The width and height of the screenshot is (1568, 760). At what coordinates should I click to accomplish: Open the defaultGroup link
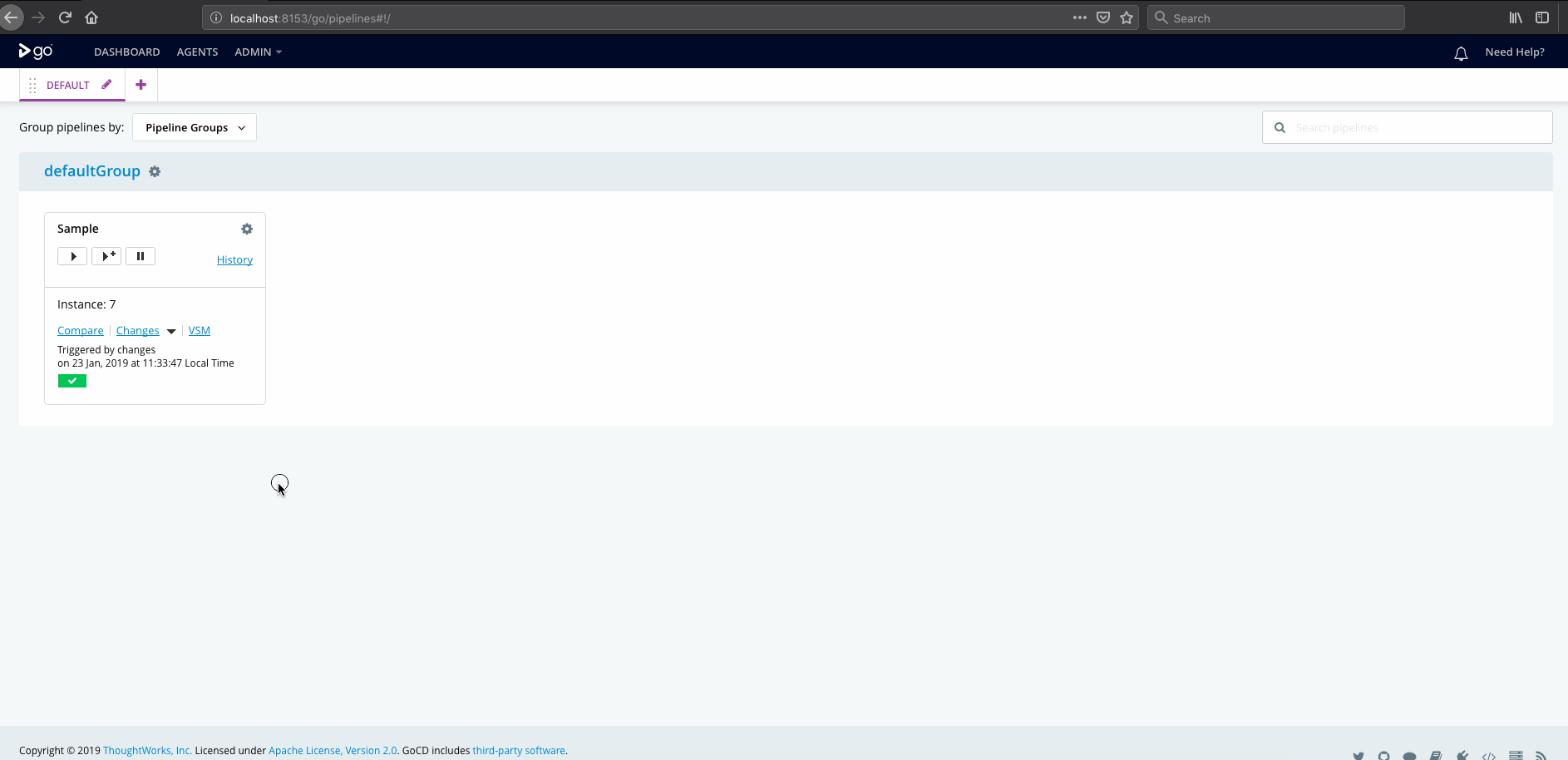(x=92, y=170)
